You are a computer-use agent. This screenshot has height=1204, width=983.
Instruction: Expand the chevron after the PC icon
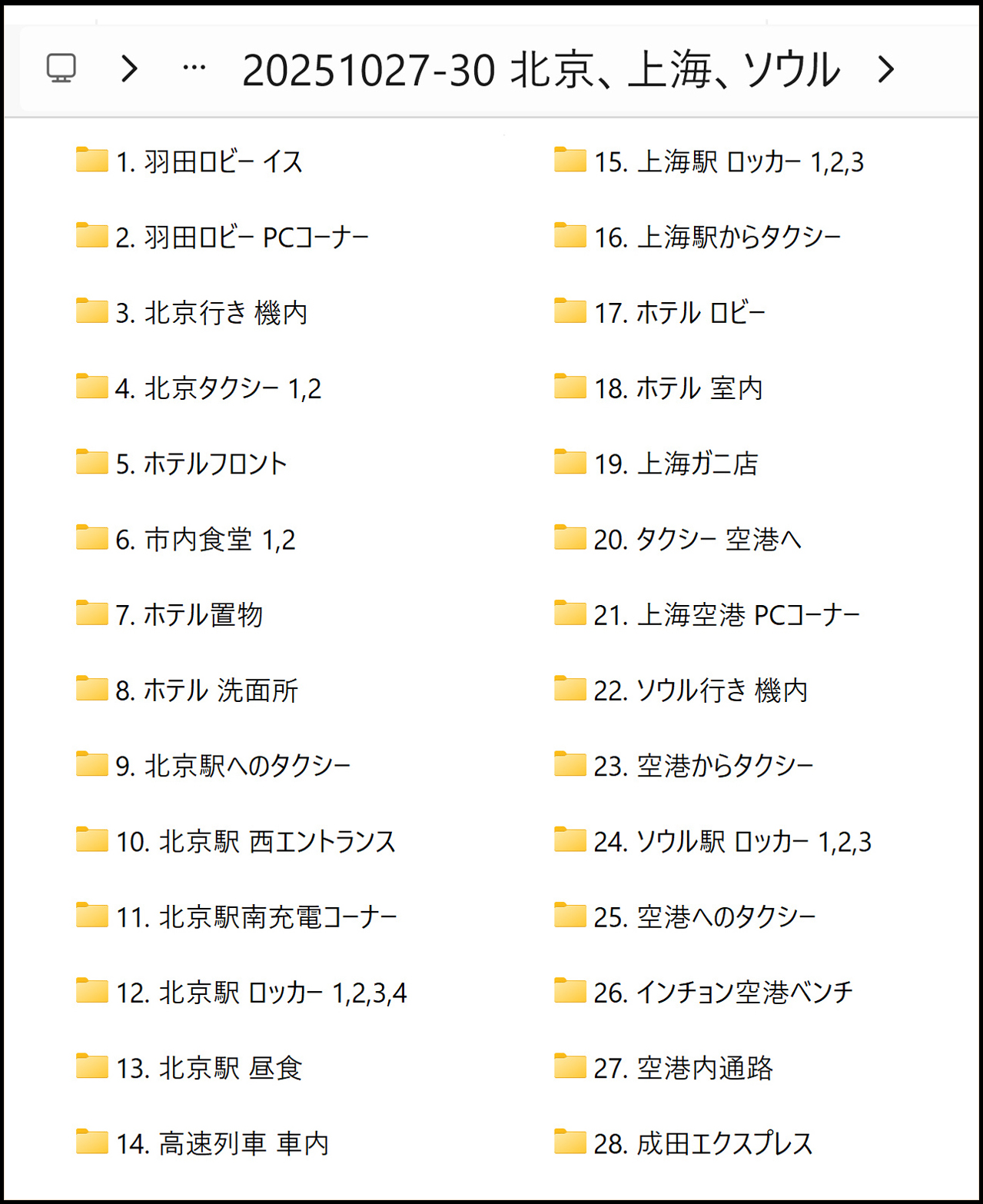tap(130, 69)
